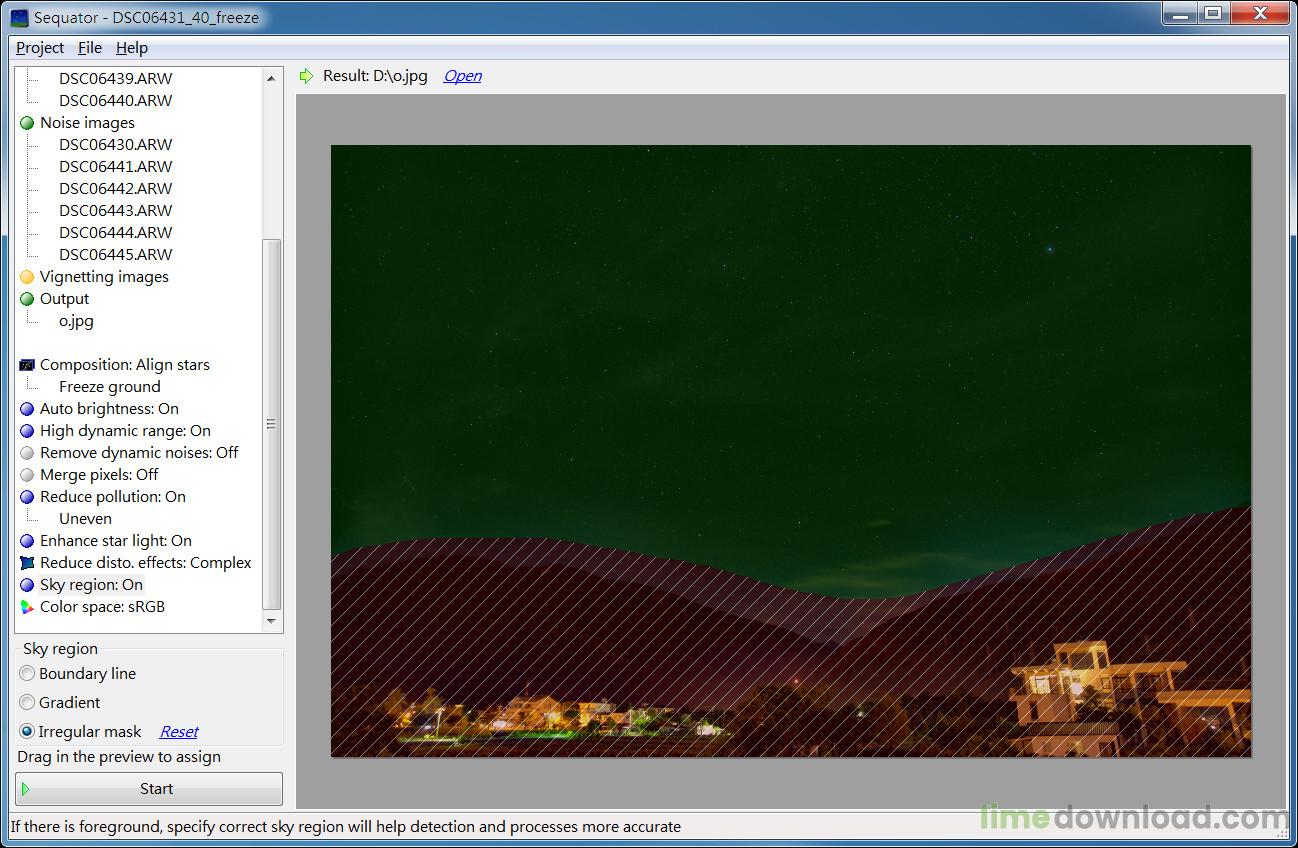Click the Open result link
Image resolution: width=1298 pixels, height=848 pixels.
[x=463, y=76]
